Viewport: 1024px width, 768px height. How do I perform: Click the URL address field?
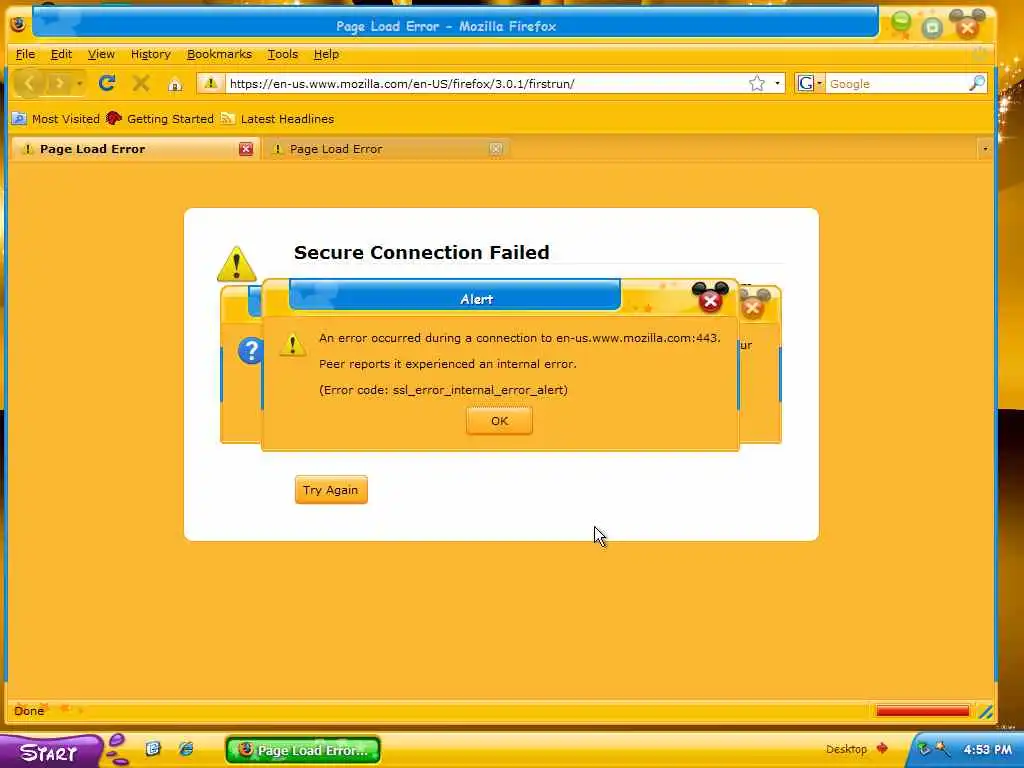(x=486, y=84)
